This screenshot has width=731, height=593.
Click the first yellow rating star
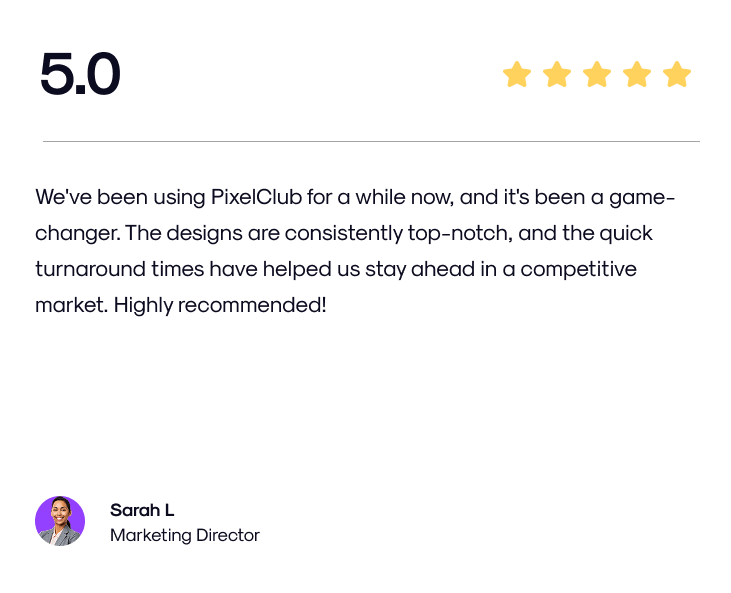516,75
